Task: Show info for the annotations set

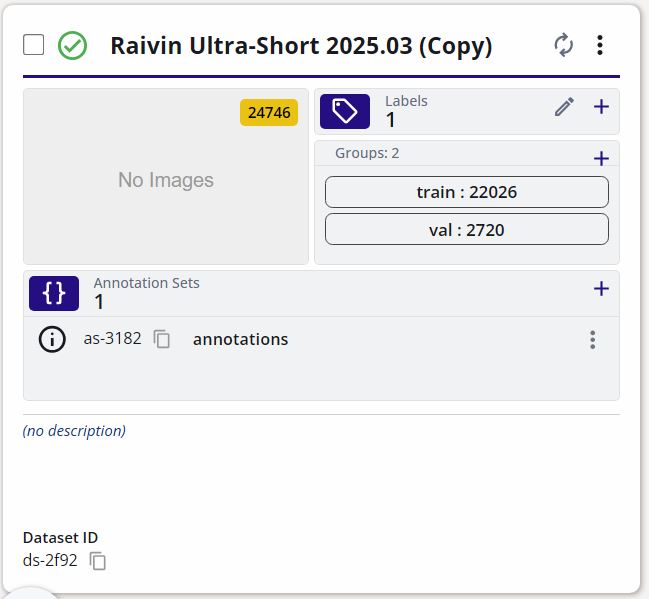Action: coord(52,340)
